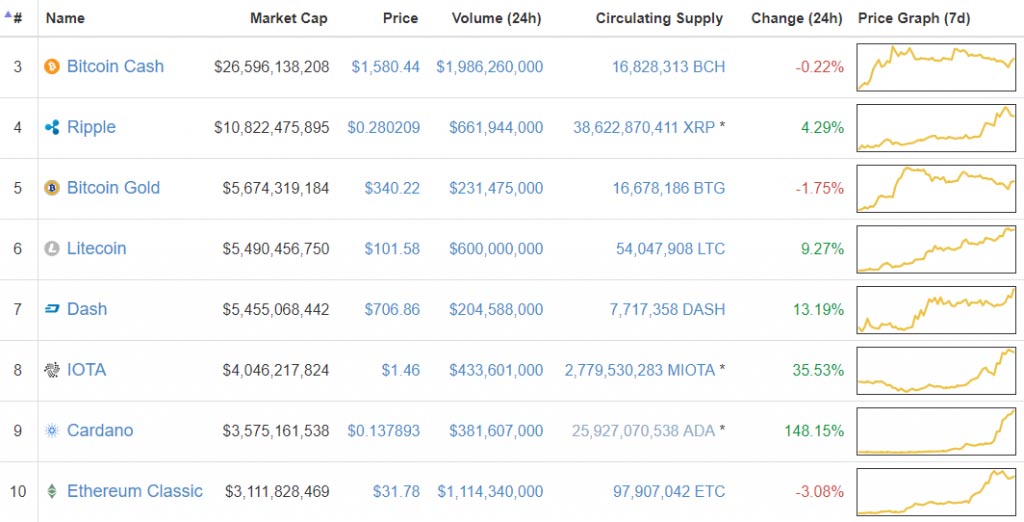
Task: Sort by rank number column header
Action: [15, 18]
